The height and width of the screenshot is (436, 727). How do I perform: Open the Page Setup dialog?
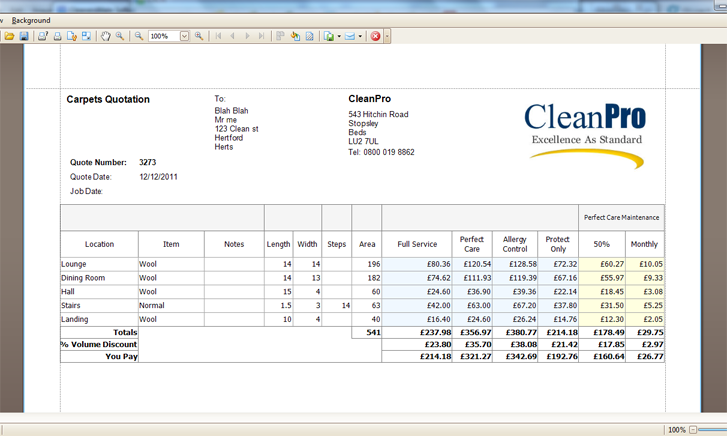point(72,36)
